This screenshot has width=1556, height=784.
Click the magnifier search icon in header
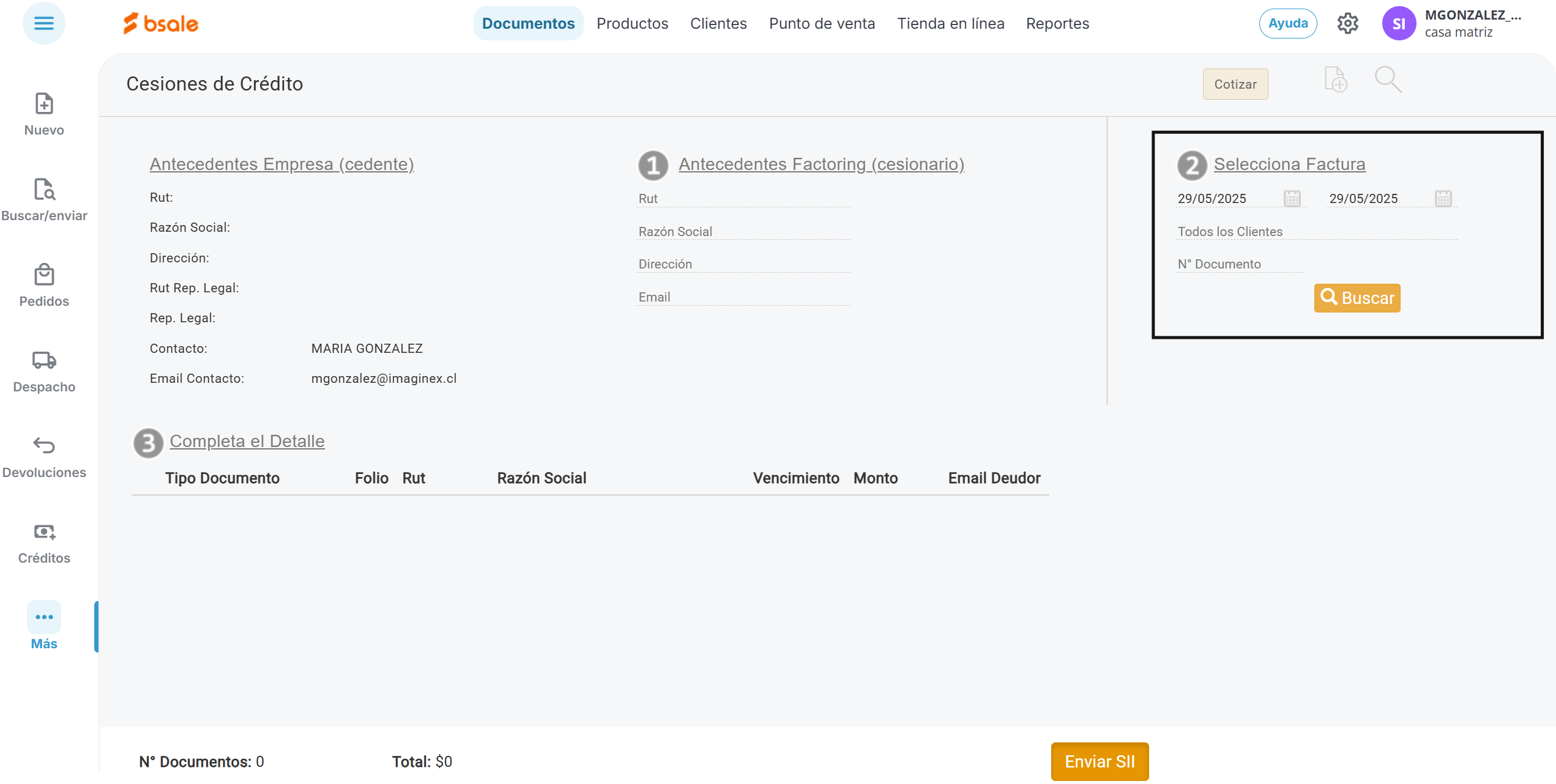1388,80
